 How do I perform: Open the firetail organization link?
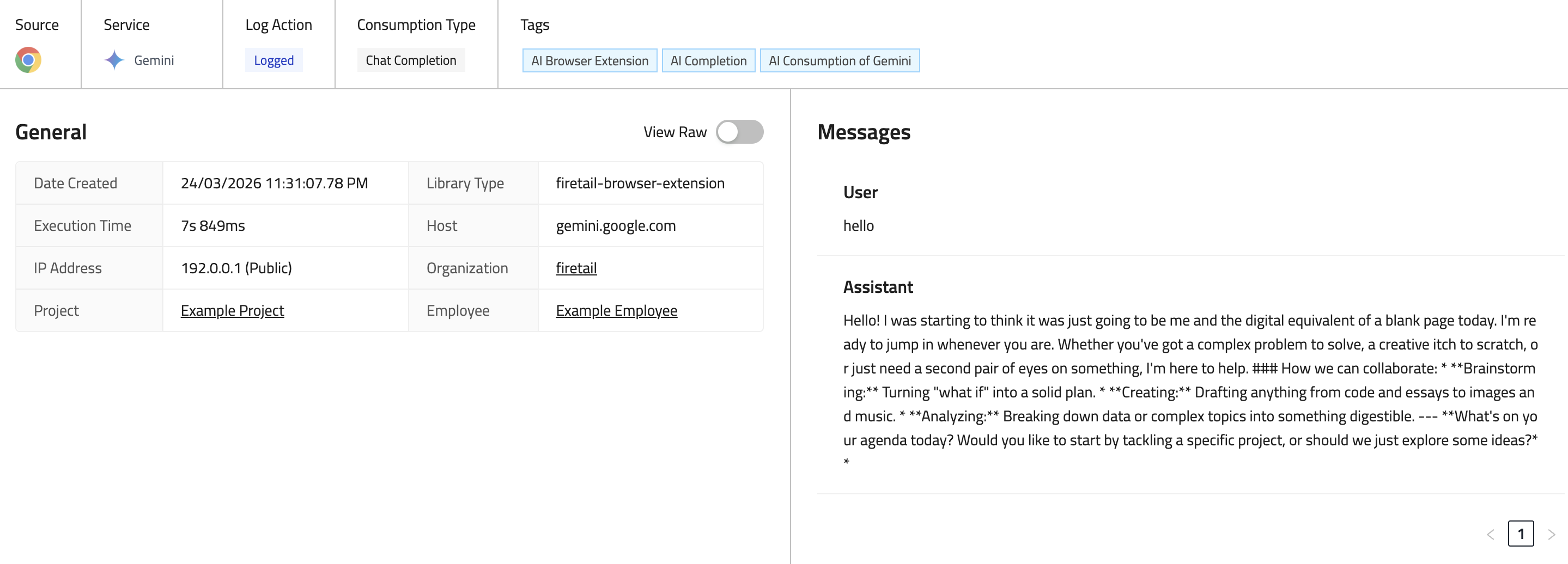pyautogui.click(x=576, y=268)
